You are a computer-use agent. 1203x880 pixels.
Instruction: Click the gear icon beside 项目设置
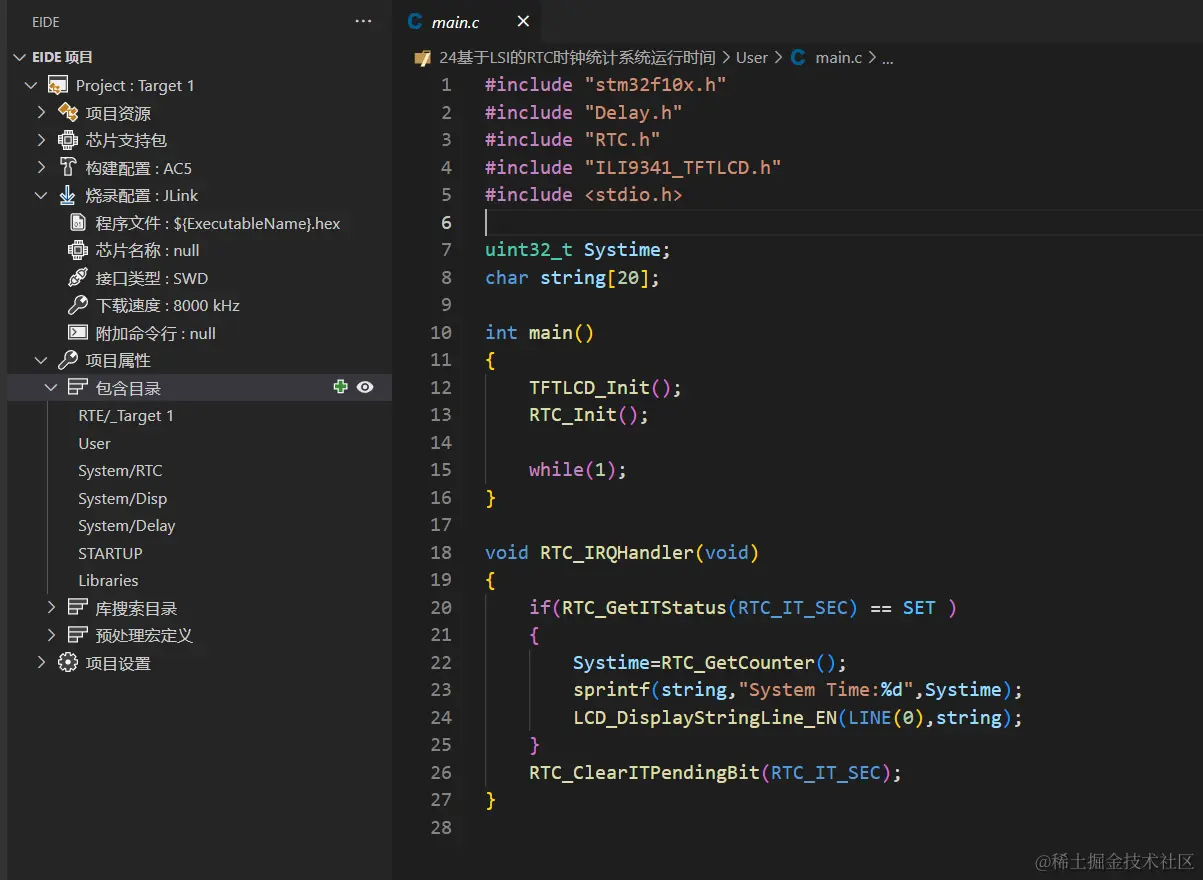click(68, 663)
